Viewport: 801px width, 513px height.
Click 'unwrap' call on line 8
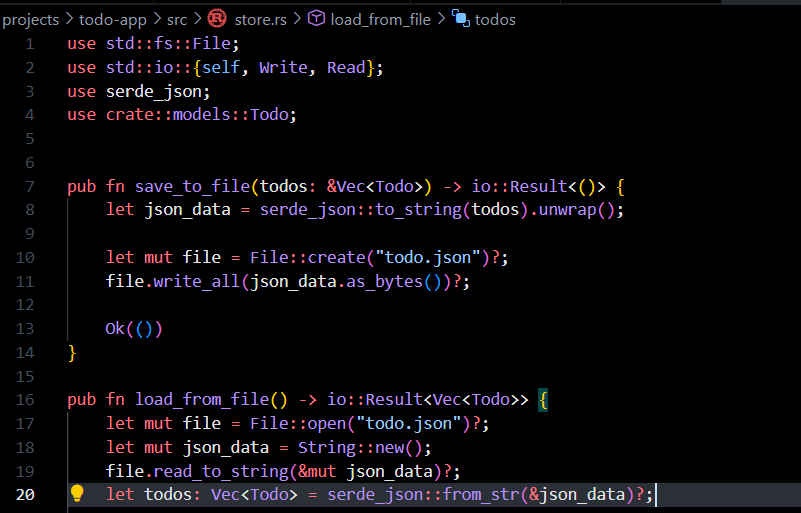(567, 210)
